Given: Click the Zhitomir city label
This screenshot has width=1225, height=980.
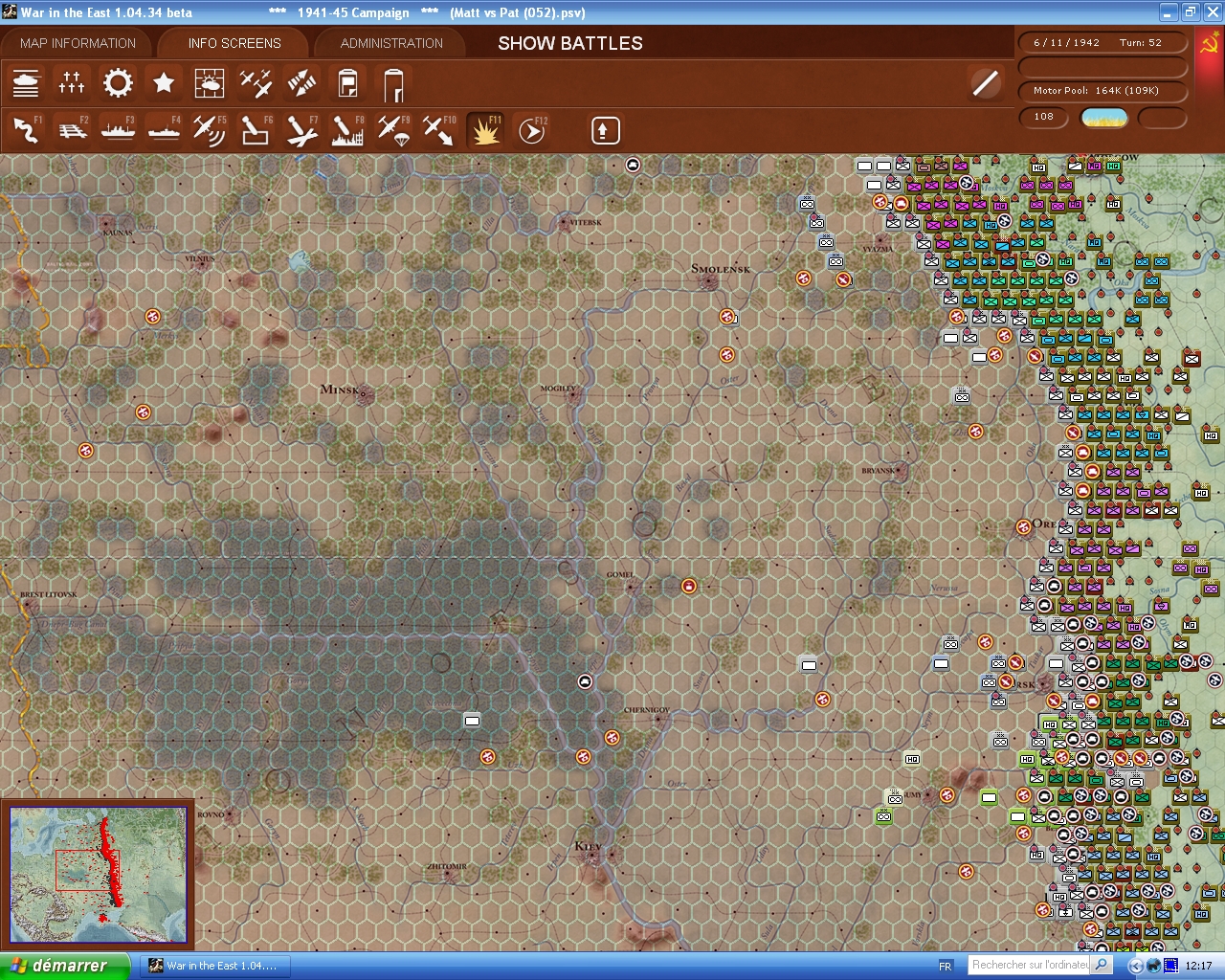Looking at the screenshot, I should click(x=447, y=866).
